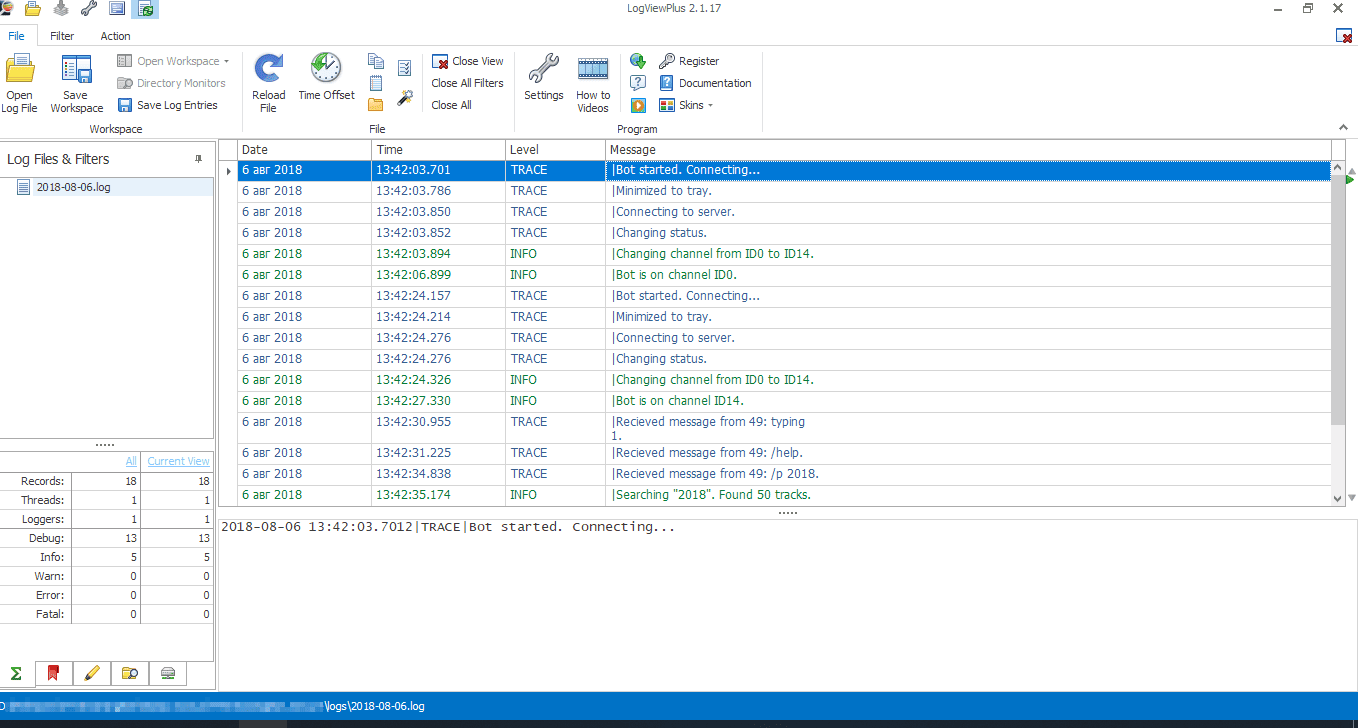
Task: Click the Current View statistics link
Action: pyautogui.click(x=179, y=461)
